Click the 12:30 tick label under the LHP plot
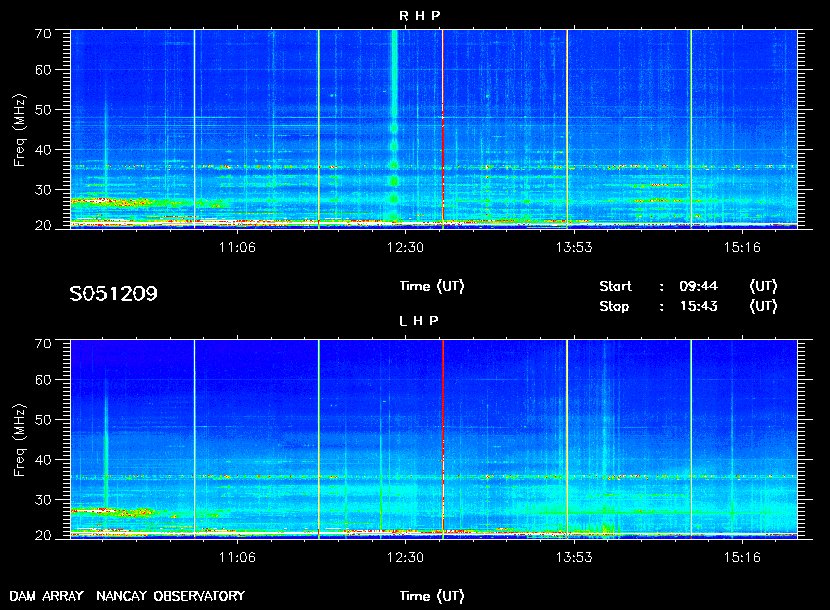The height and width of the screenshot is (610, 830). [405, 557]
